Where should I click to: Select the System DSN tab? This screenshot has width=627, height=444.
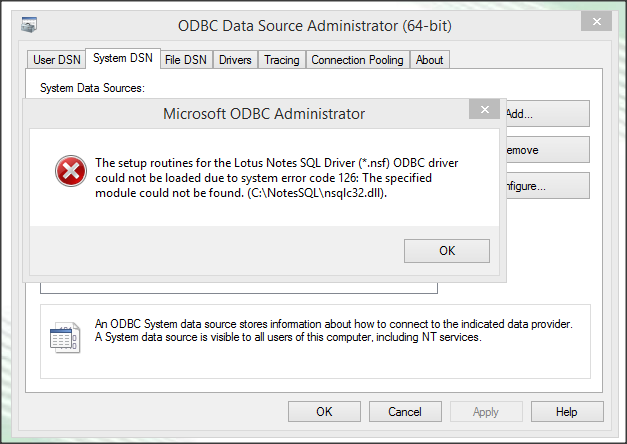(x=122, y=59)
